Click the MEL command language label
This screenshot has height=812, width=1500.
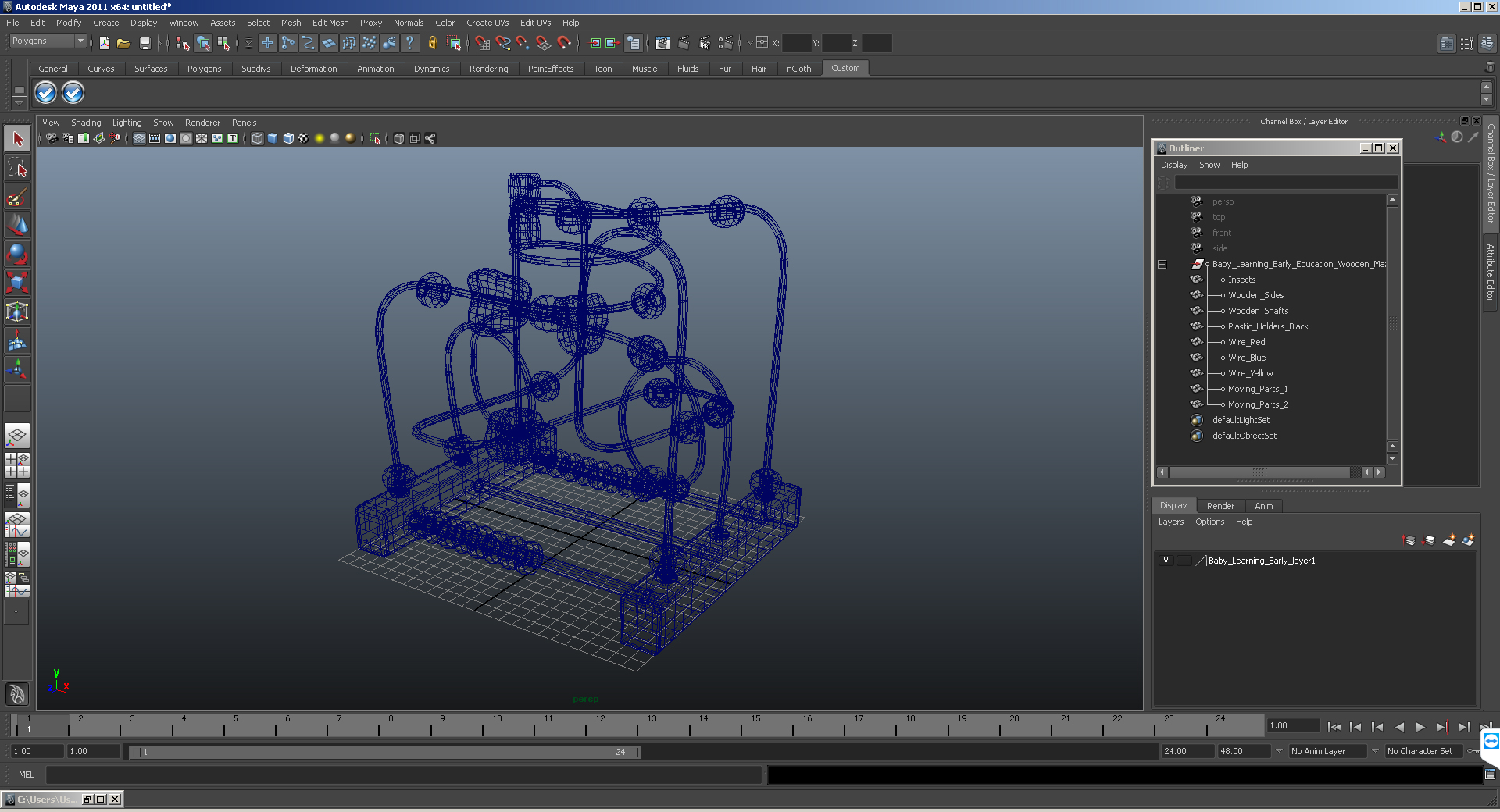tap(26, 775)
